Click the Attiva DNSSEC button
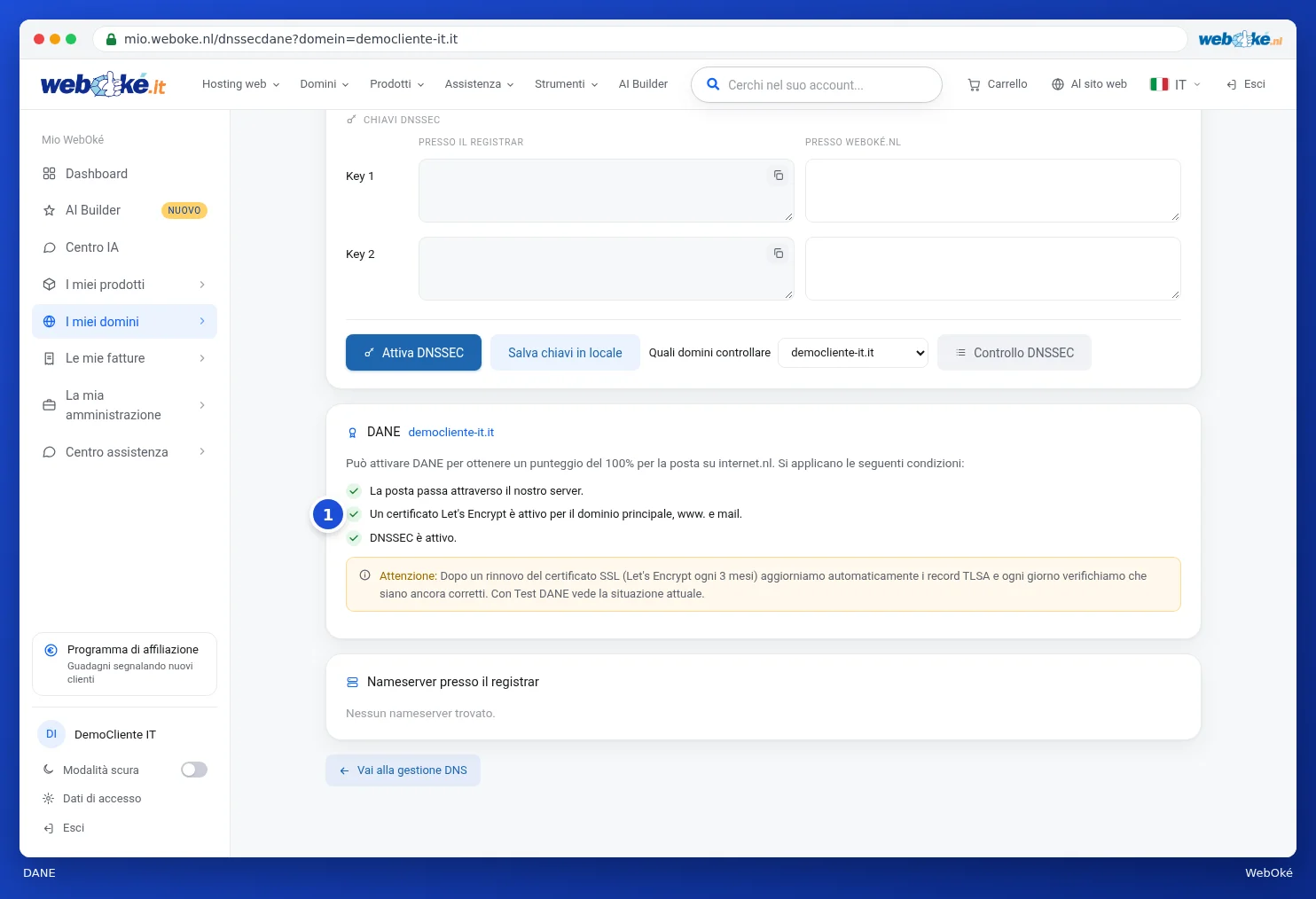Viewport: 1316px width, 899px height. point(413,353)
